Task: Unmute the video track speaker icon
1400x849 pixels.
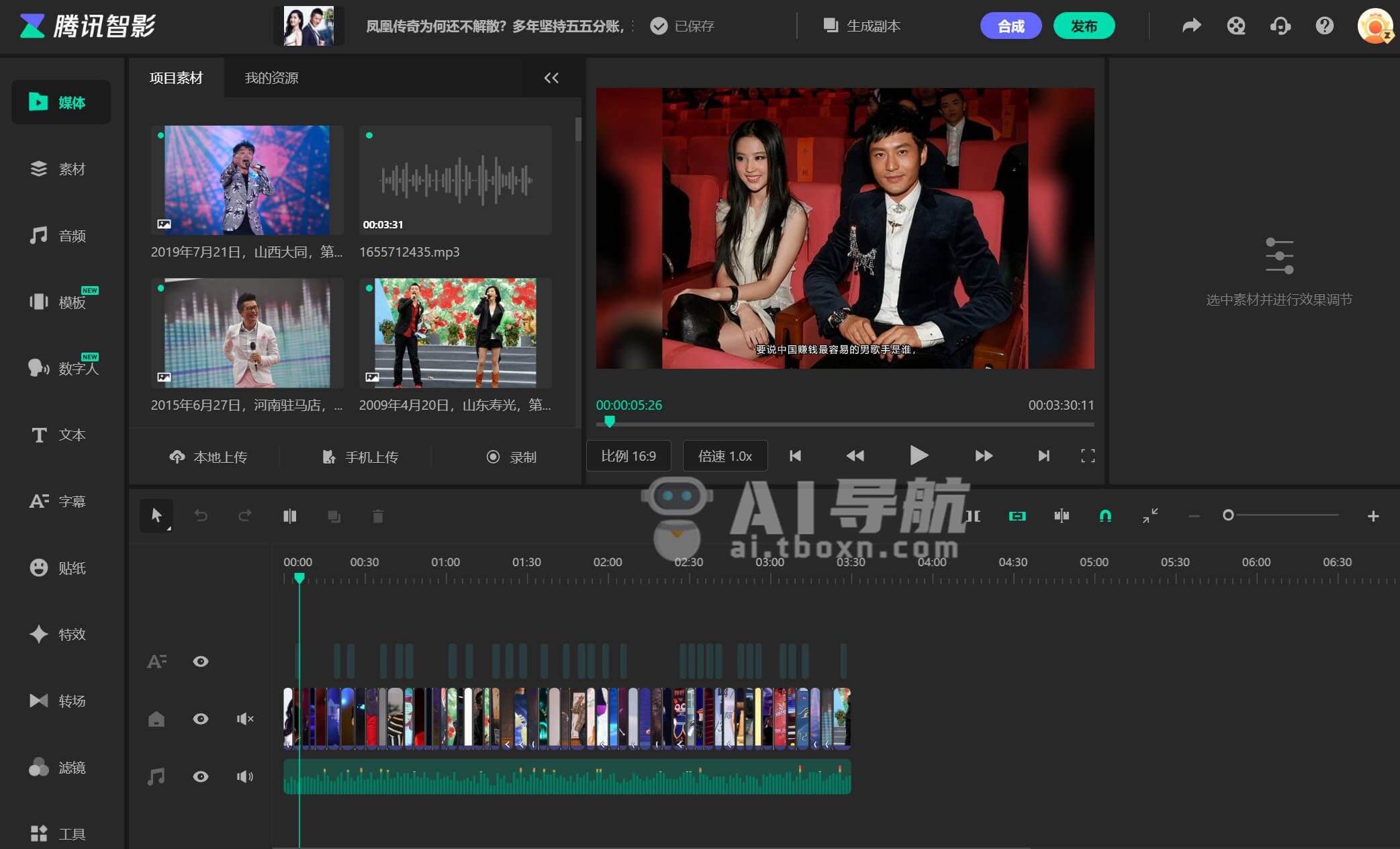Action: pyautogui.click(x=245, y=719)
